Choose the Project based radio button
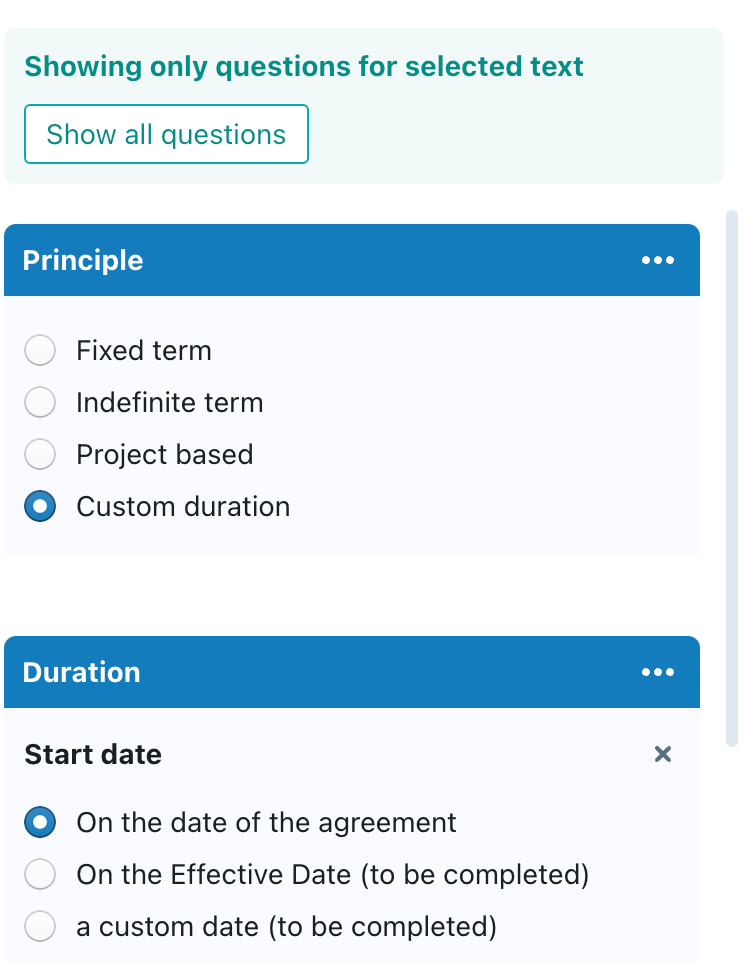 40,455
